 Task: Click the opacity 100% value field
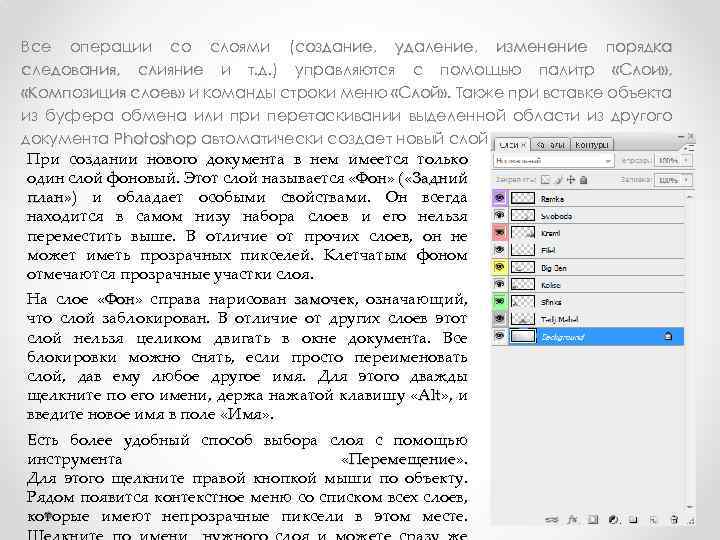click(x=668, y=160)
